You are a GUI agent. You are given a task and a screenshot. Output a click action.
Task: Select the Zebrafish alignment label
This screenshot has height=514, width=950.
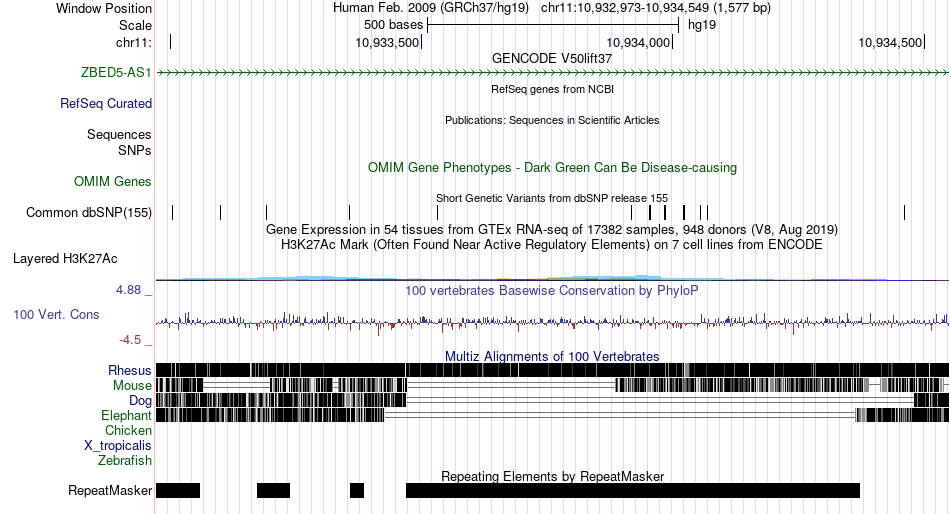coord(125,461)
